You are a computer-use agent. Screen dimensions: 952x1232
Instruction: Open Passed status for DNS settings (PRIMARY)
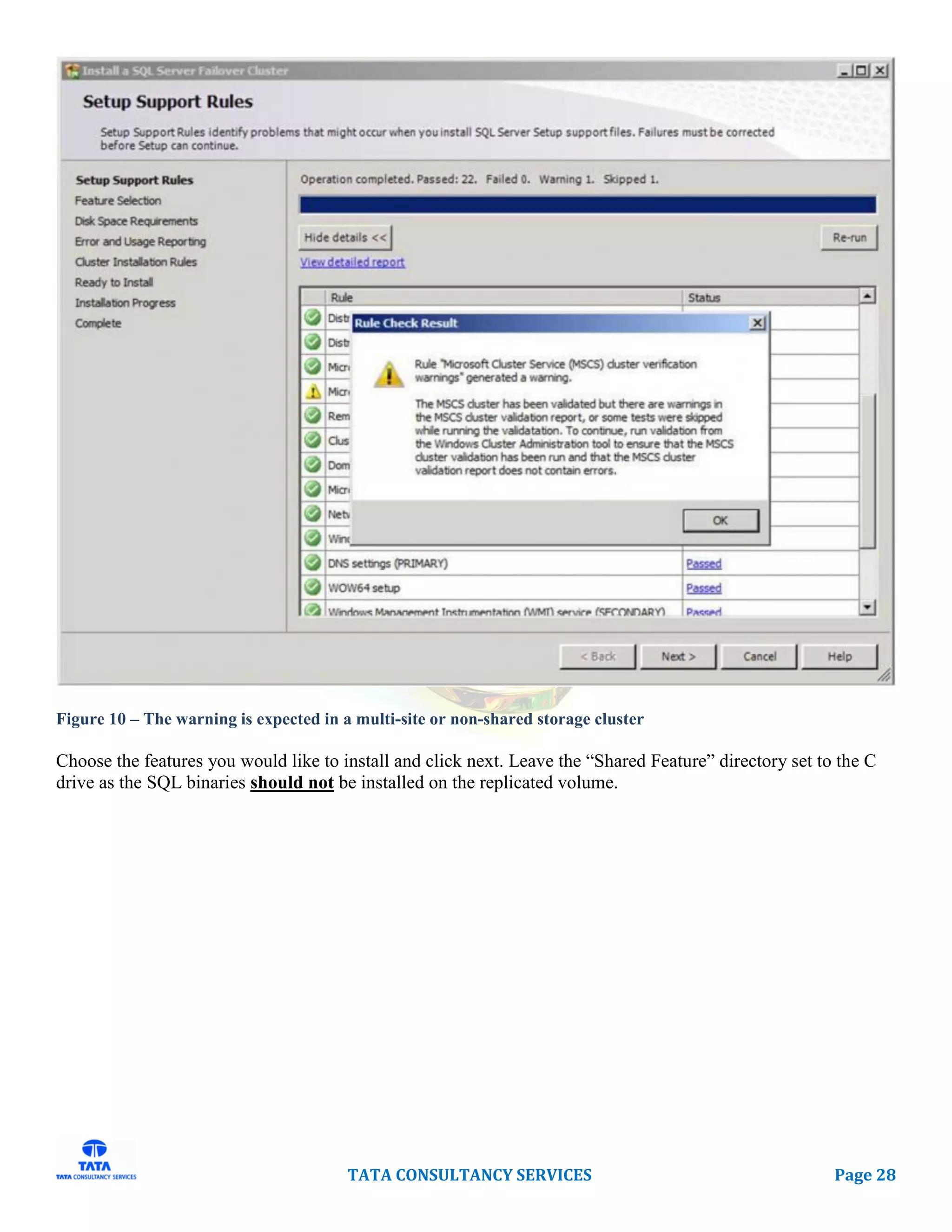click(704, 563)
